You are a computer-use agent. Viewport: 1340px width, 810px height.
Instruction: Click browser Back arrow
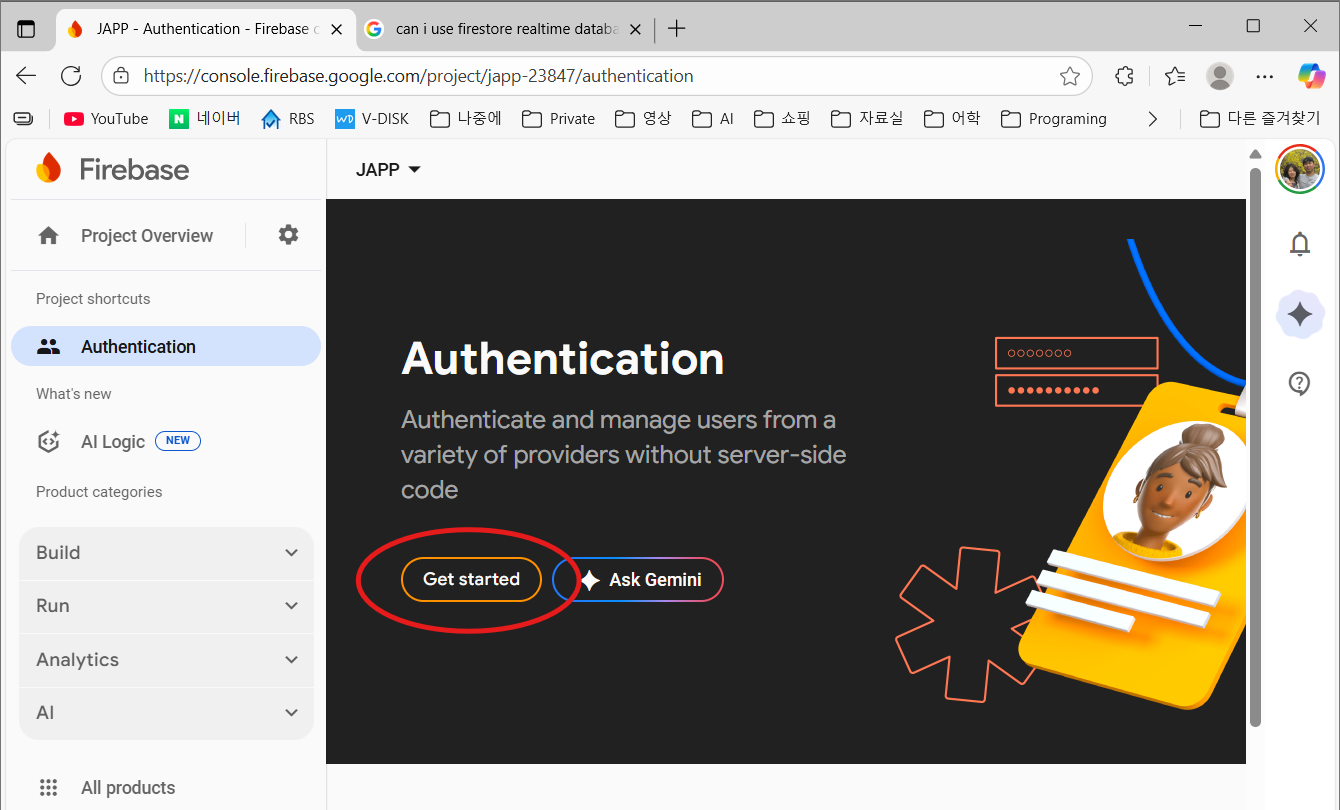click(26, 76)
